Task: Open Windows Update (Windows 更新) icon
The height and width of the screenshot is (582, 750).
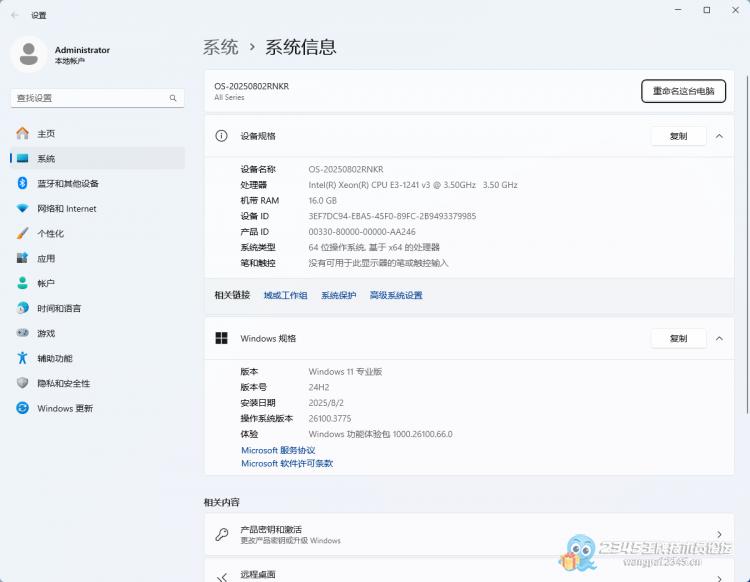Action: tap(22, 408)
